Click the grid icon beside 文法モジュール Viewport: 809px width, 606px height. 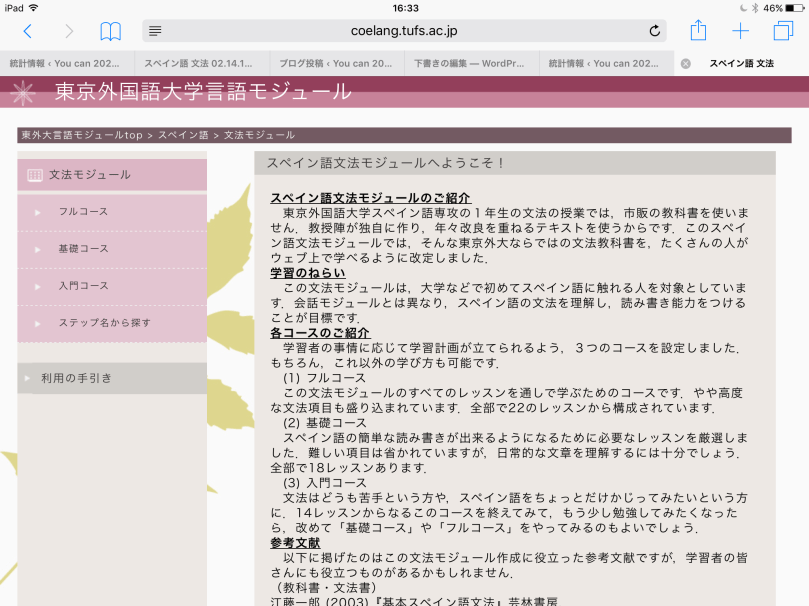[34, 174]
